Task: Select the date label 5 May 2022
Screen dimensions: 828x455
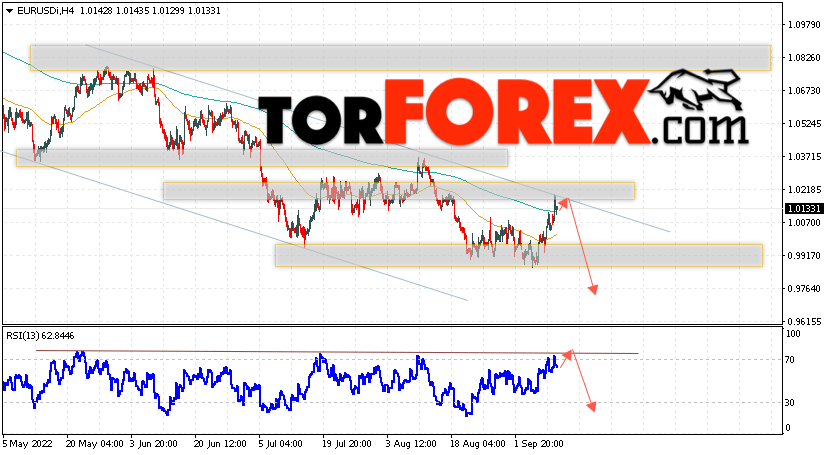Action: point(27,444)
